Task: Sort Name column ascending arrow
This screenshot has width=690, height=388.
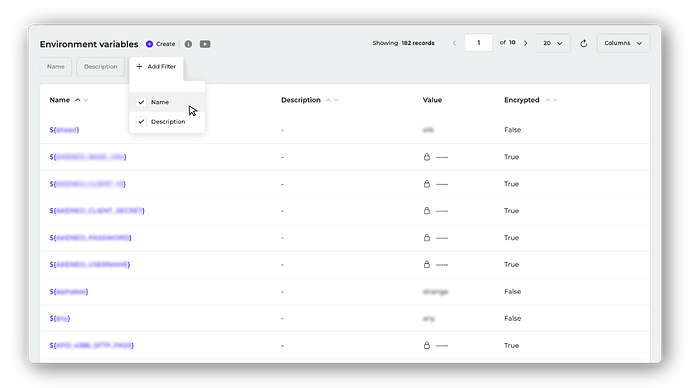Action: click(x=78, y=100)
